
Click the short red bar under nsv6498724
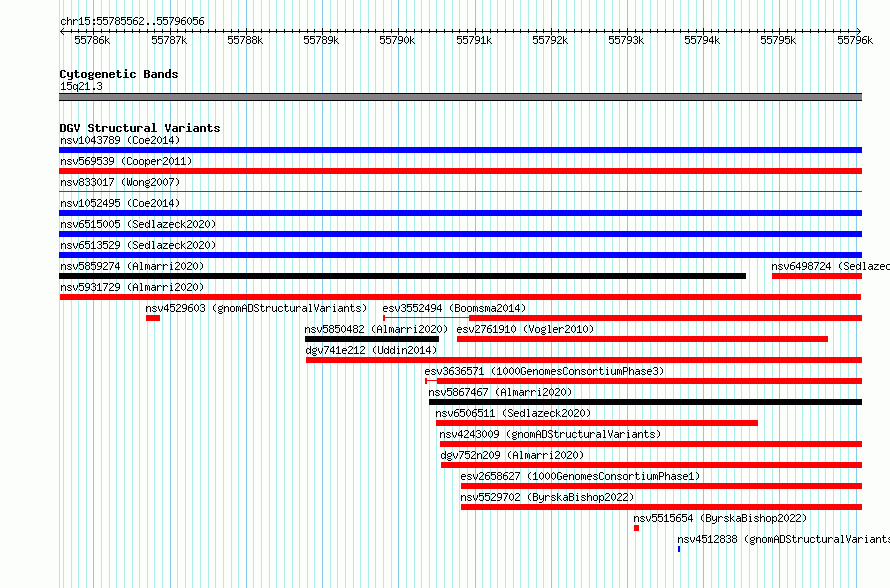pyautogui.click(x=817, y=276)
